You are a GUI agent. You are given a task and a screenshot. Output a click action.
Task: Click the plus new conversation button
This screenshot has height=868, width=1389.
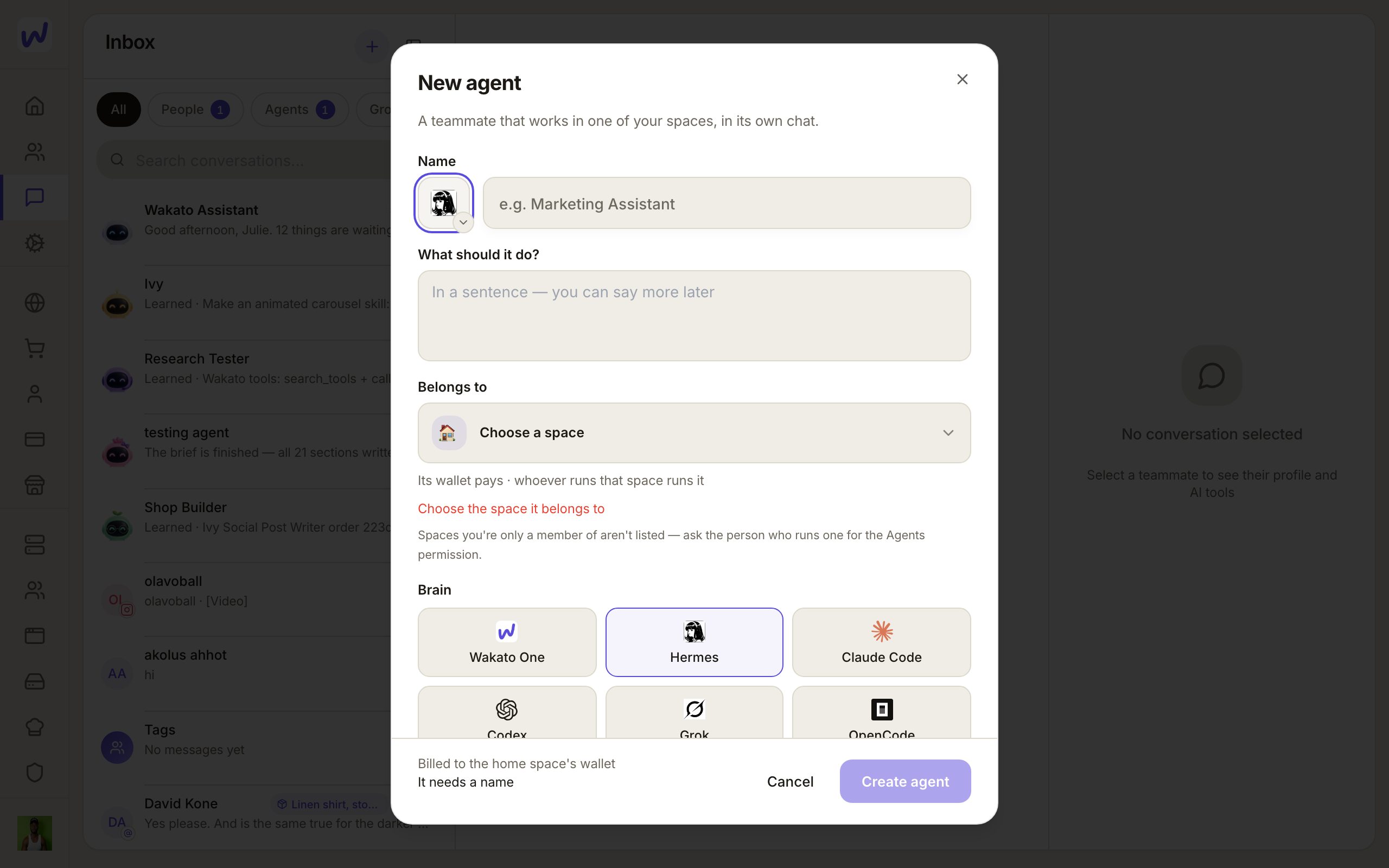tap(372, 47)
